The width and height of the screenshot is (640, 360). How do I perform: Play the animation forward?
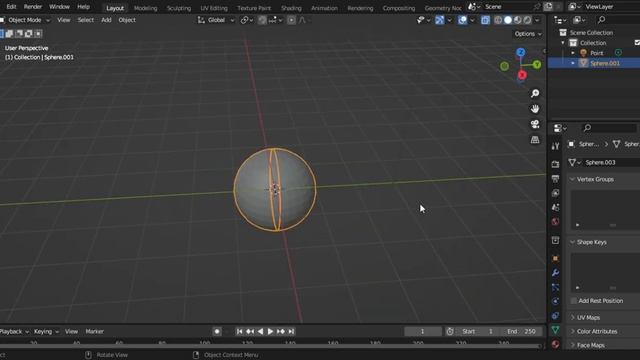click(x=270, y=331)
